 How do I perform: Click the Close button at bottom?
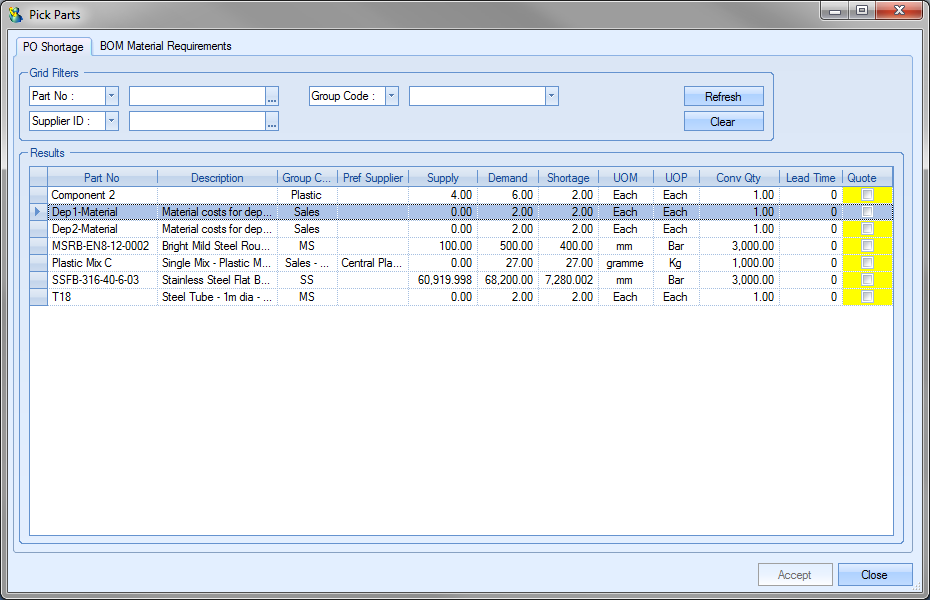[874, 575]
